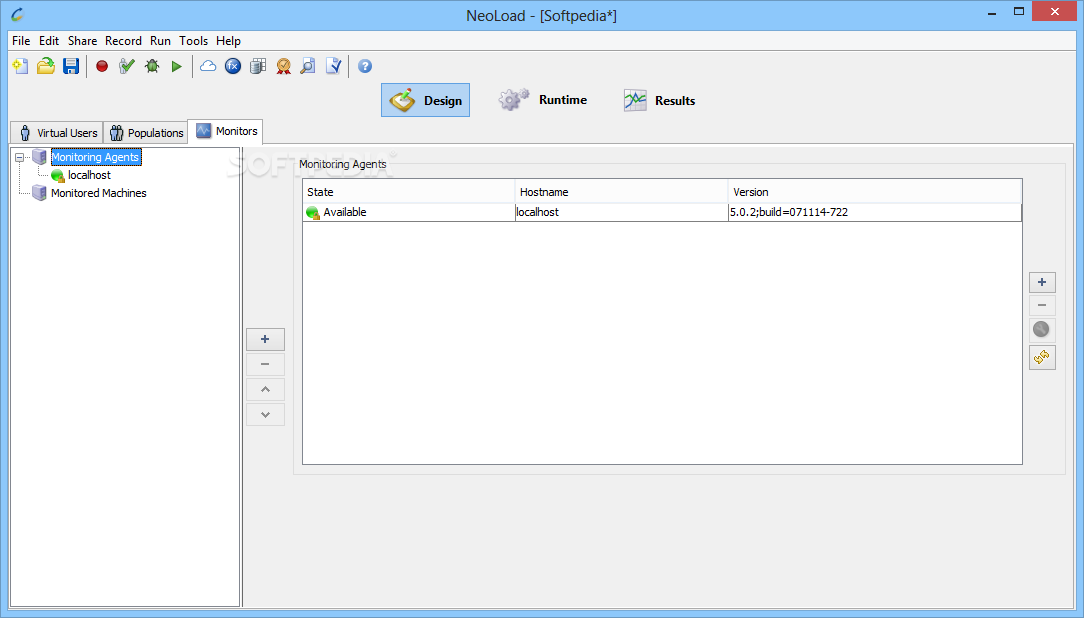Start recording with the red circle icon

click(x=102, y=66)
